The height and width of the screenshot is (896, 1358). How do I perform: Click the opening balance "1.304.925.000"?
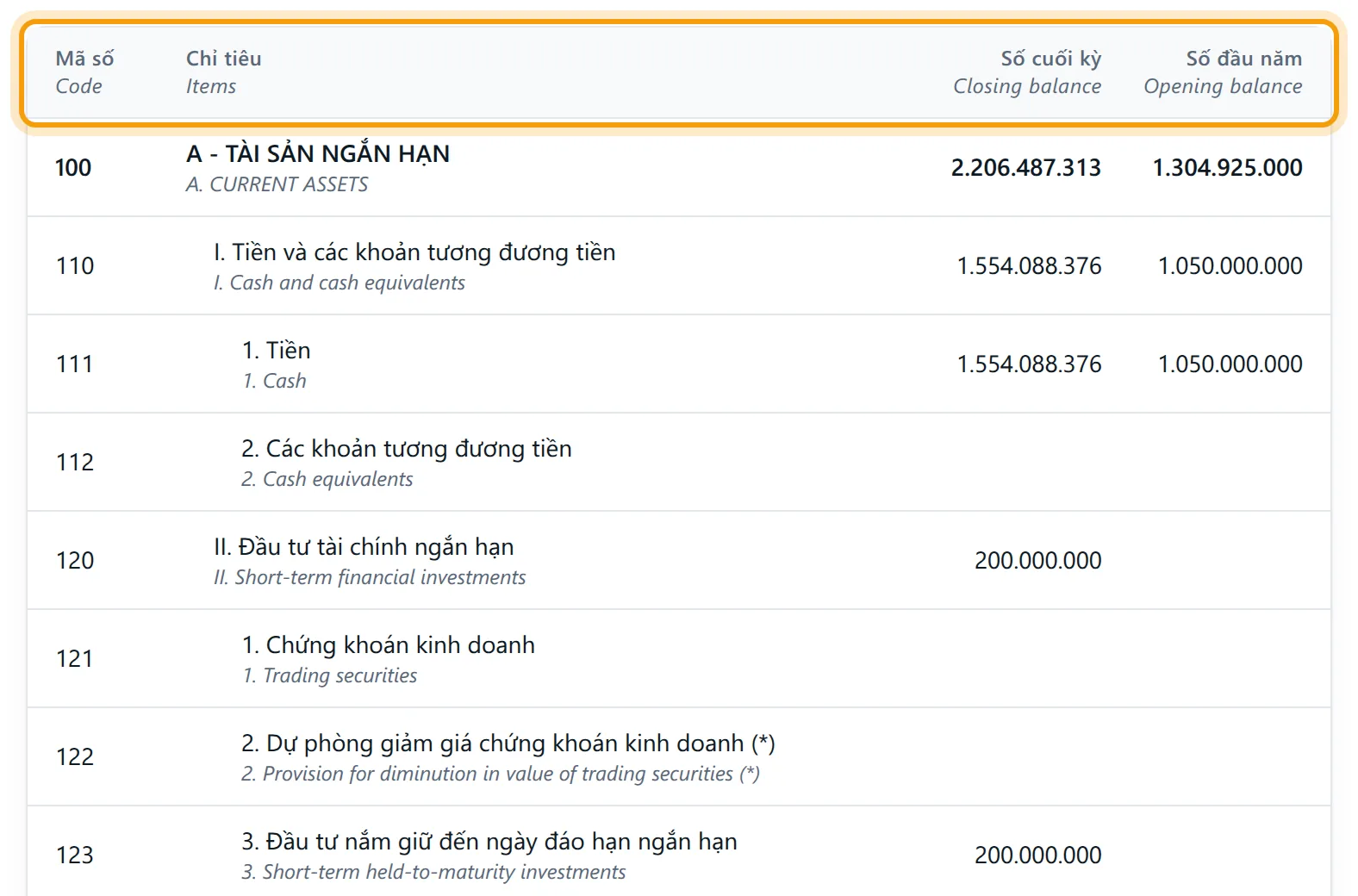[x=1228, y=167]
